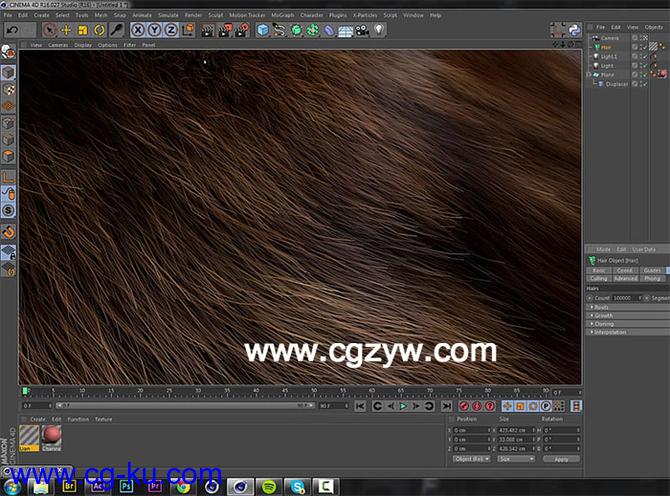Screen dimensions: 670x496
Task: Open Spotify from the taskbar
Action: [x=268, y=487]
